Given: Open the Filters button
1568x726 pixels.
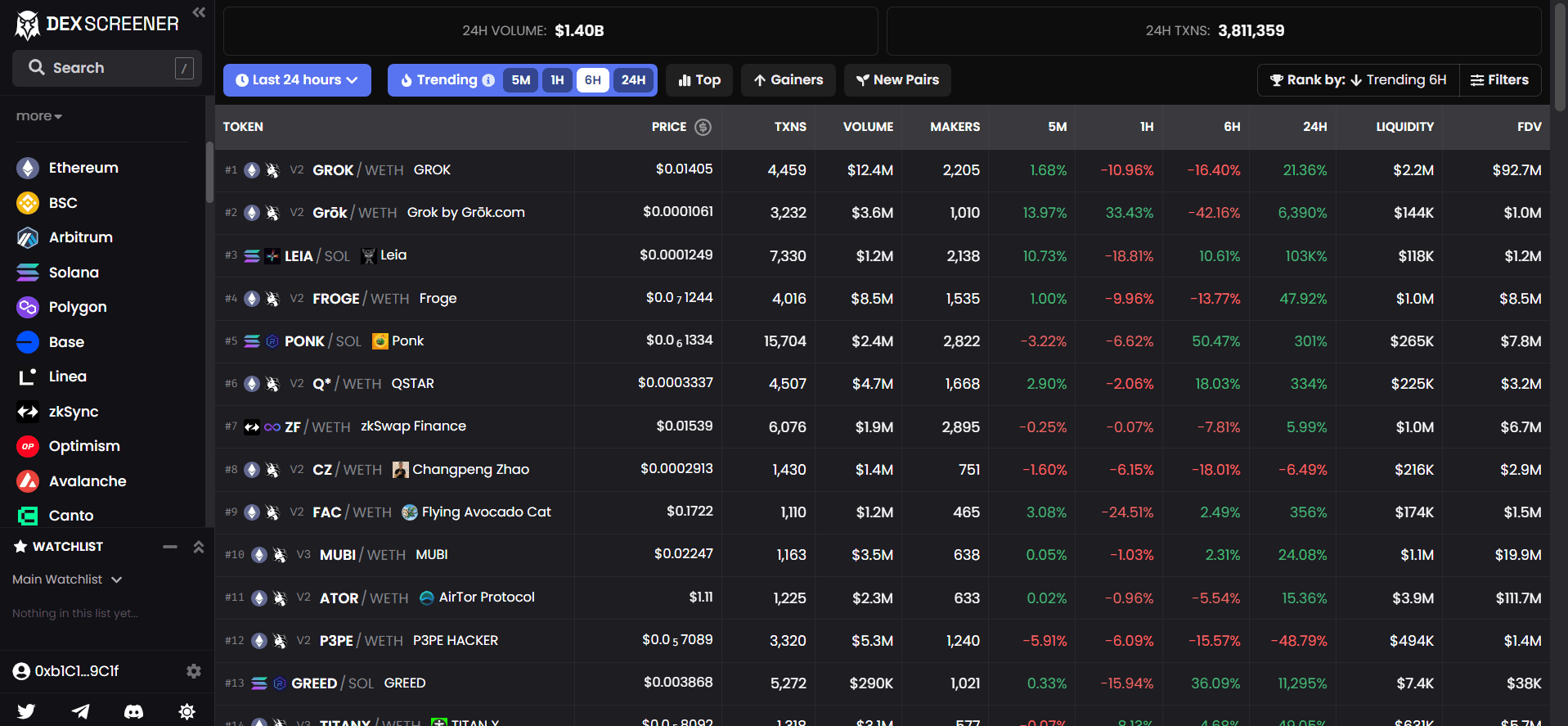Looking at the screenshot, I should pyautogui.click(x=1500, y=80).
